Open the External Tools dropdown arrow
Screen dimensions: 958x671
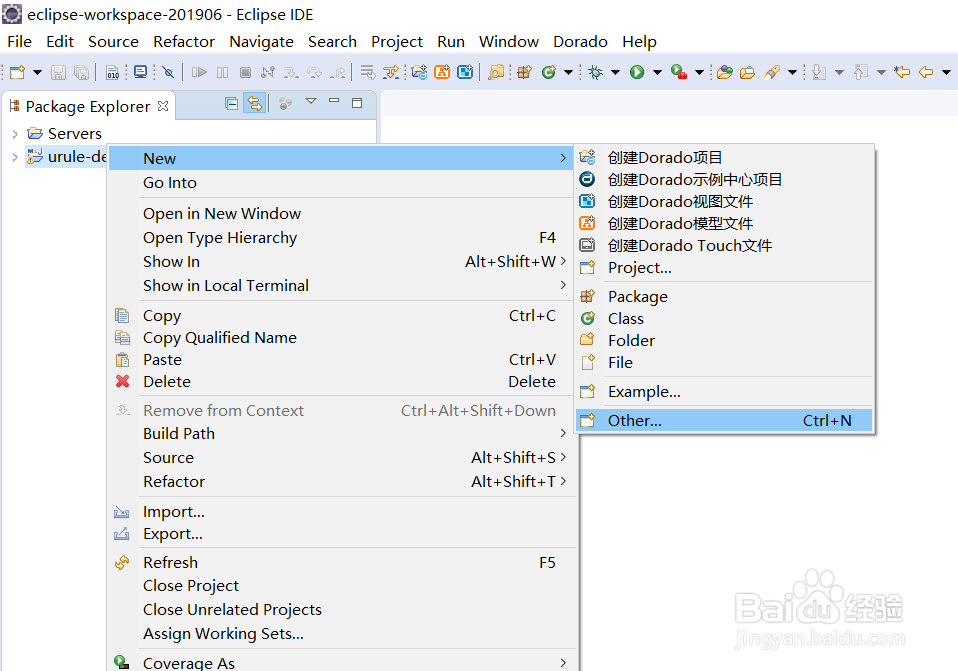[700, 72]
